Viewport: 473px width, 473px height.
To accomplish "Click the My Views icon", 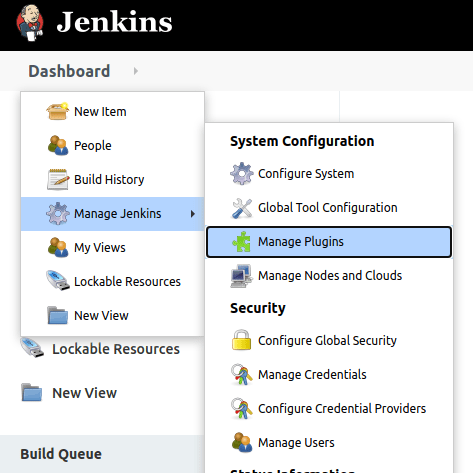I will (58, 247).
